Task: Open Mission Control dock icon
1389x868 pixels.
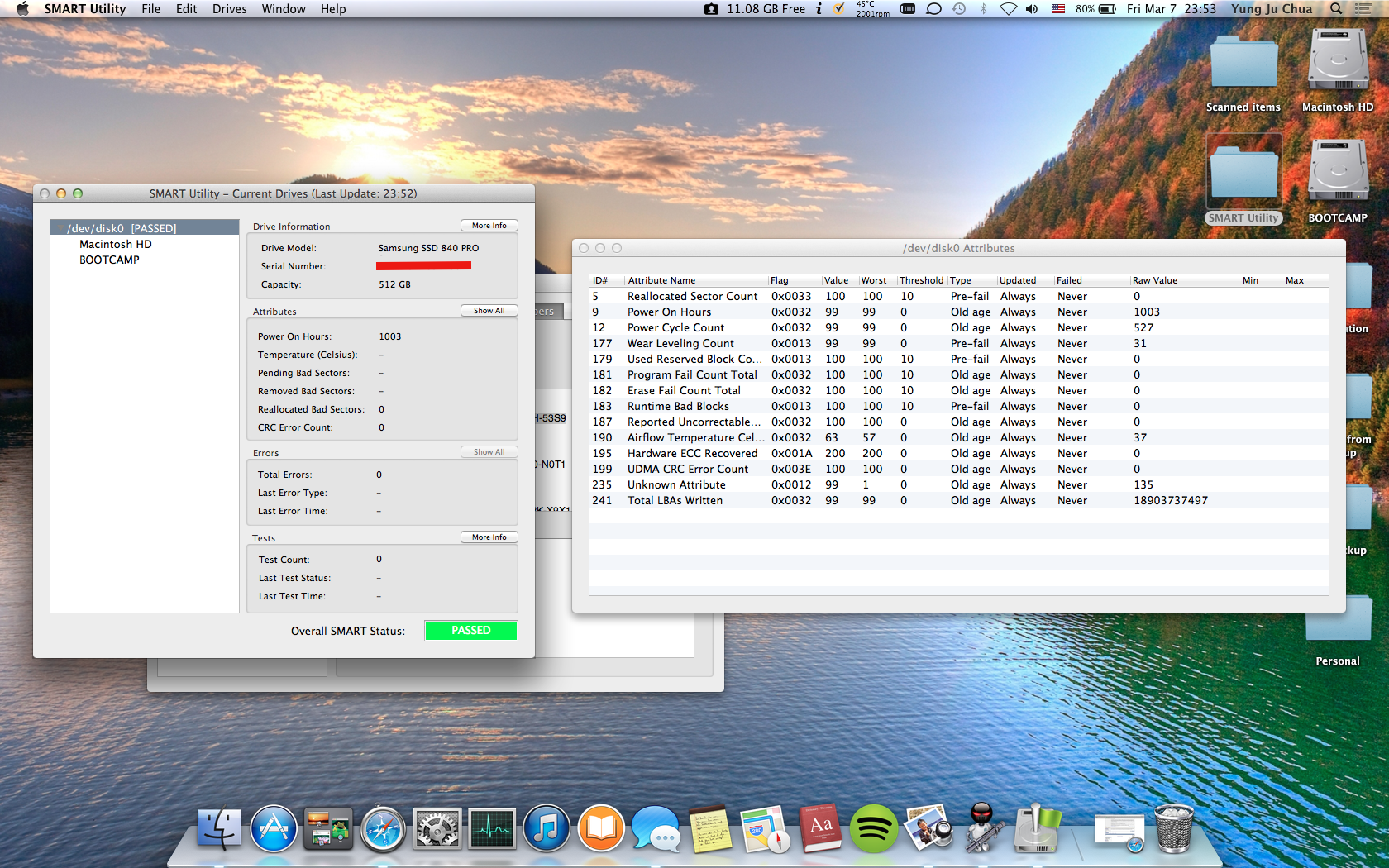Action: [328, 828]
